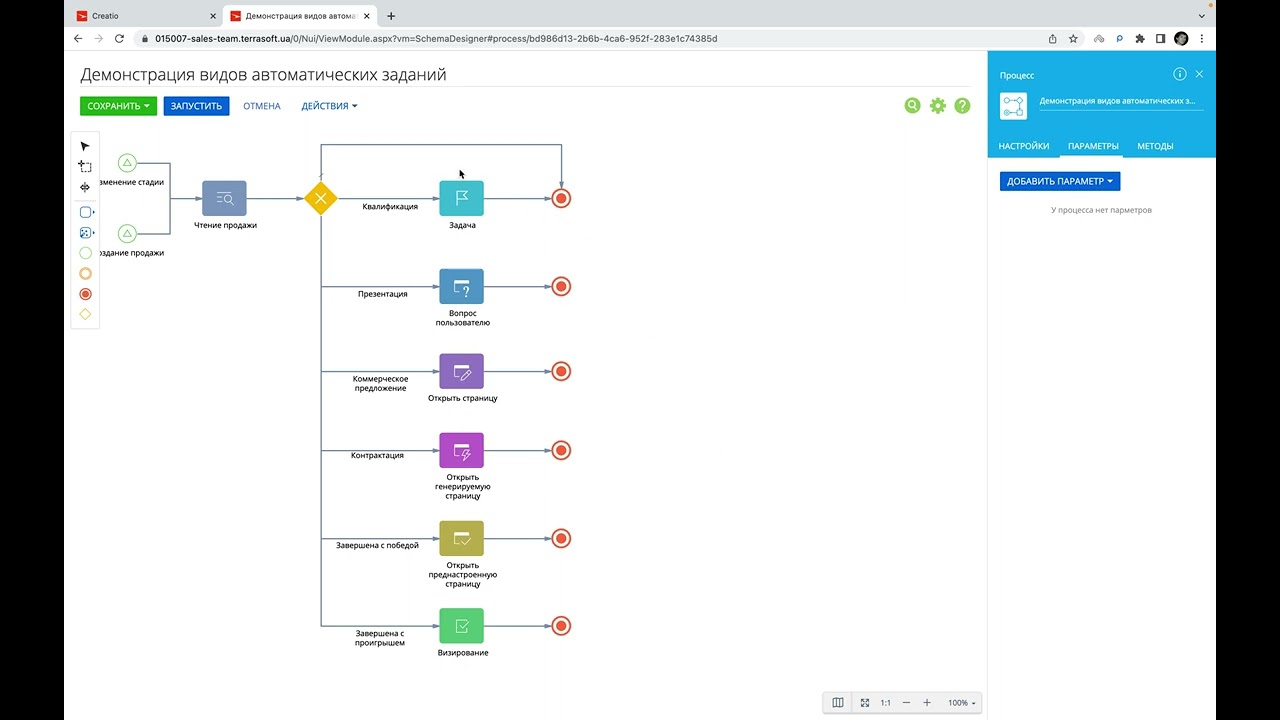Click the 'Завершена с победой' flow label
Image resolution: width=1280 pixels, height=720 pixels.
click(x=377, y=546)
